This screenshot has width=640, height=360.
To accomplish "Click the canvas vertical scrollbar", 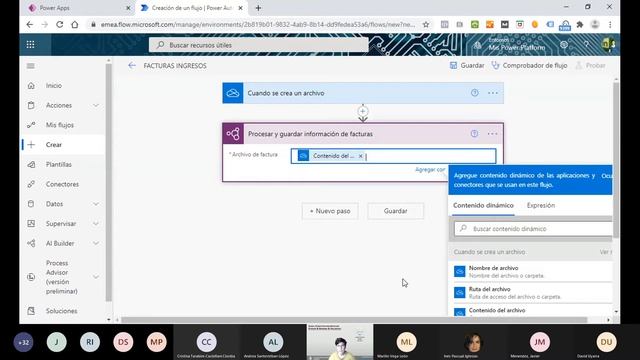I will tap(616, 159).
